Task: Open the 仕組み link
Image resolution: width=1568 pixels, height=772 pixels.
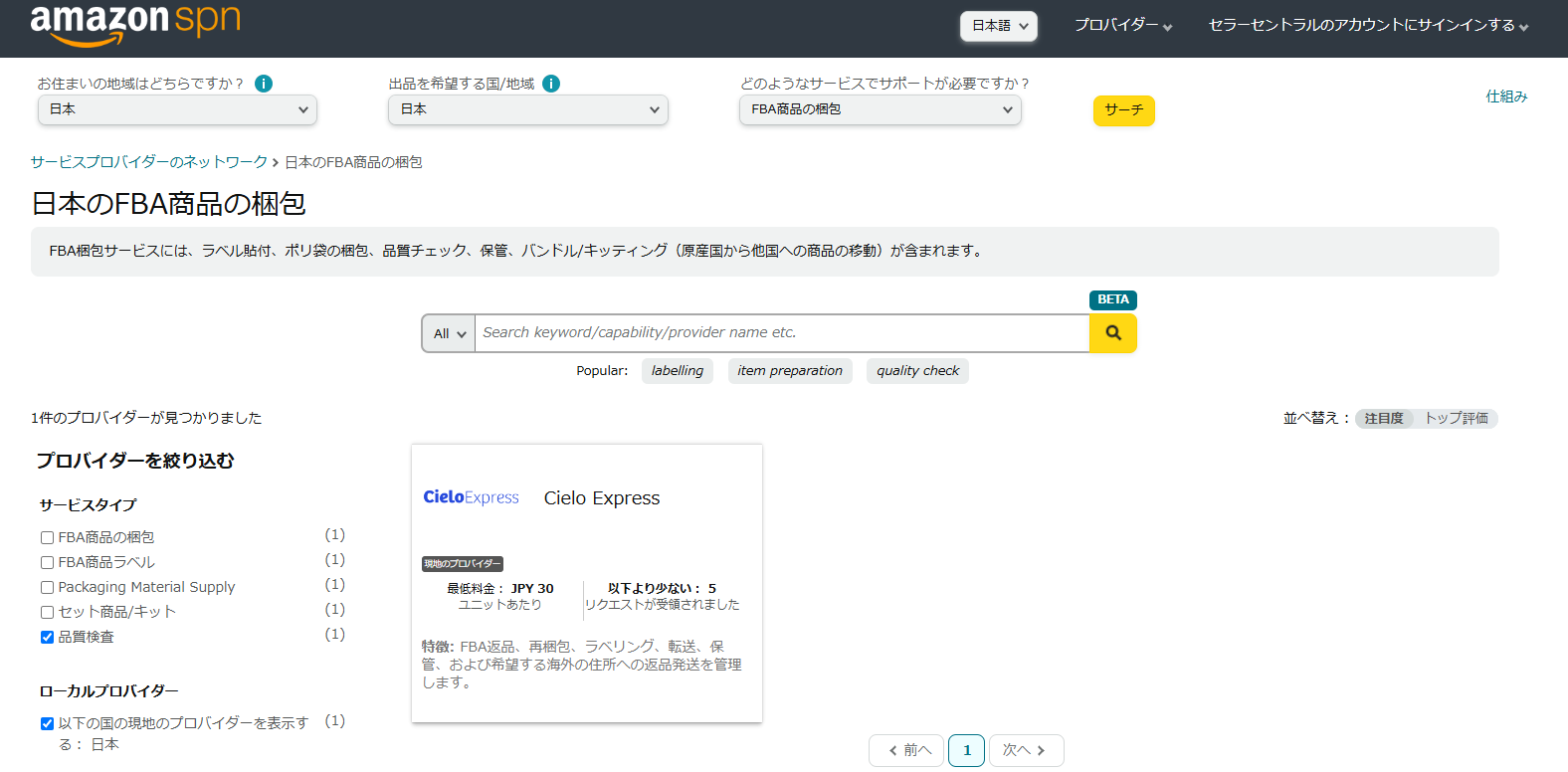Action: (x=1506, y=96)
